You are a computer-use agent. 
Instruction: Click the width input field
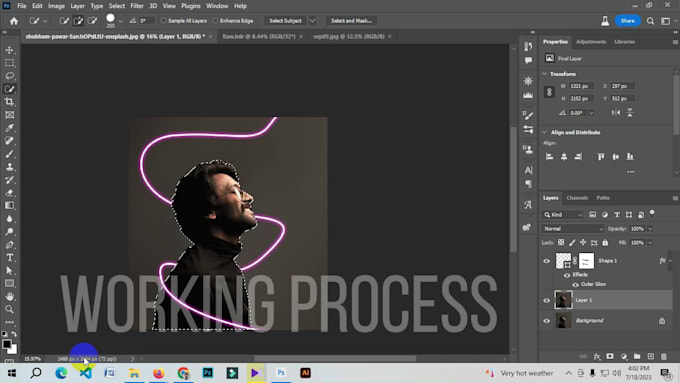click(x=581, y=86)
